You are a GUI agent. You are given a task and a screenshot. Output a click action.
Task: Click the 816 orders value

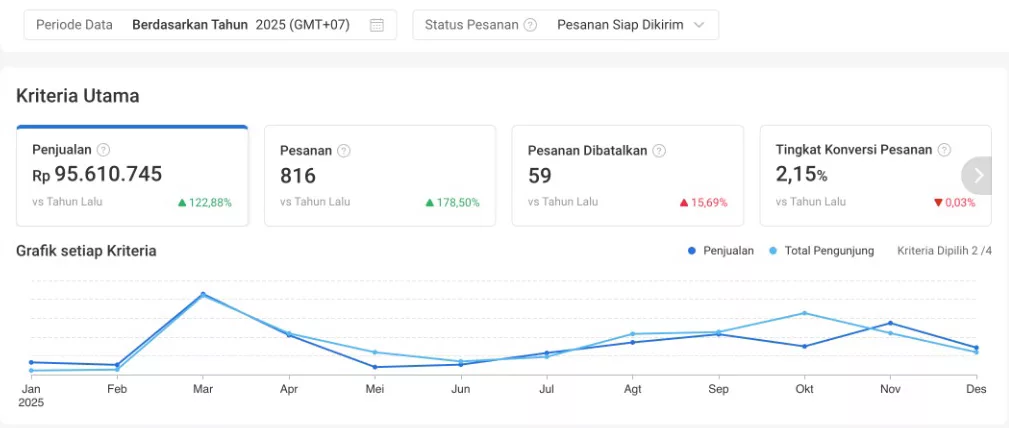click(x=298, y=175)
